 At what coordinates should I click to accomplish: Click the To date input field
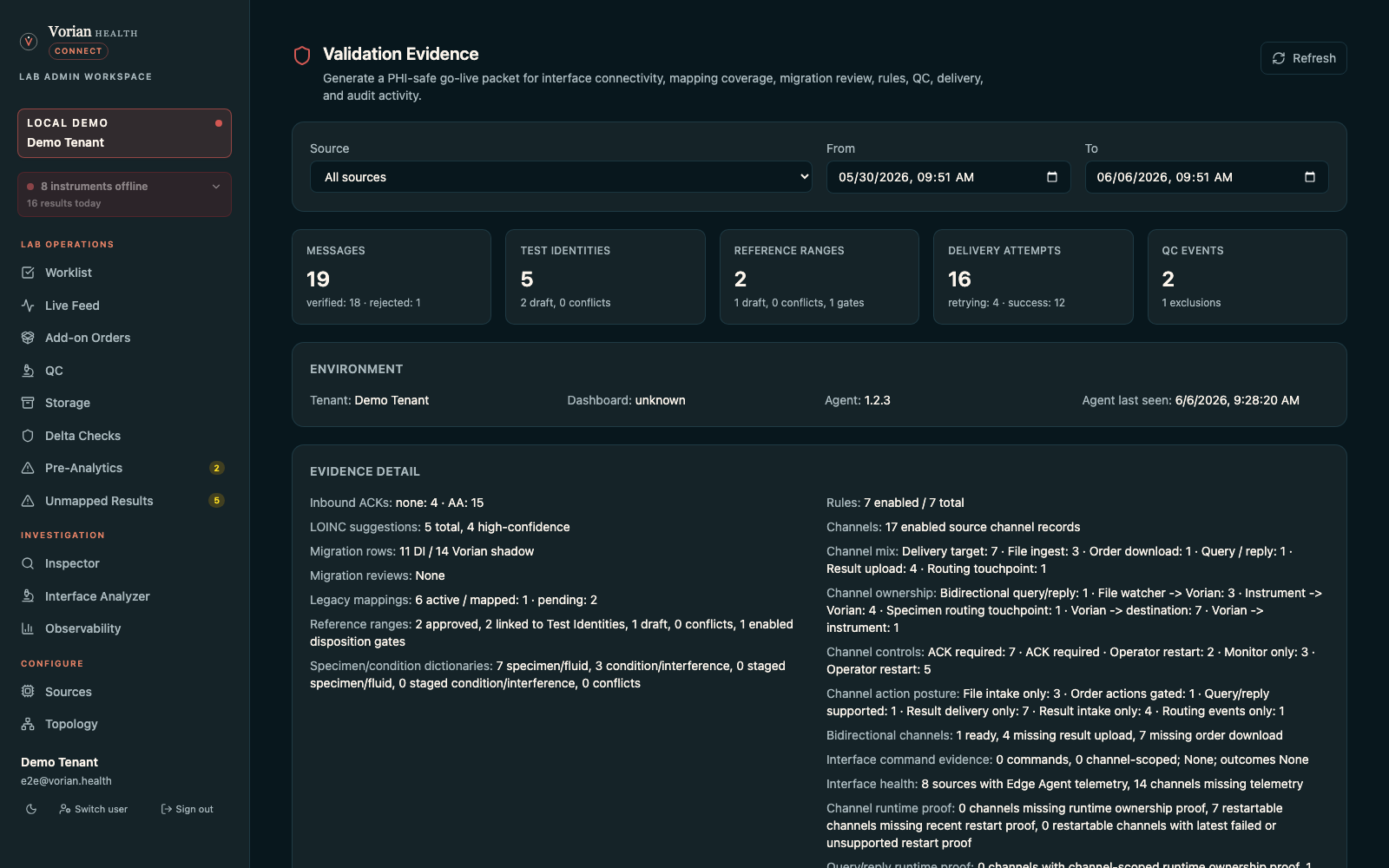(1207, 177)
